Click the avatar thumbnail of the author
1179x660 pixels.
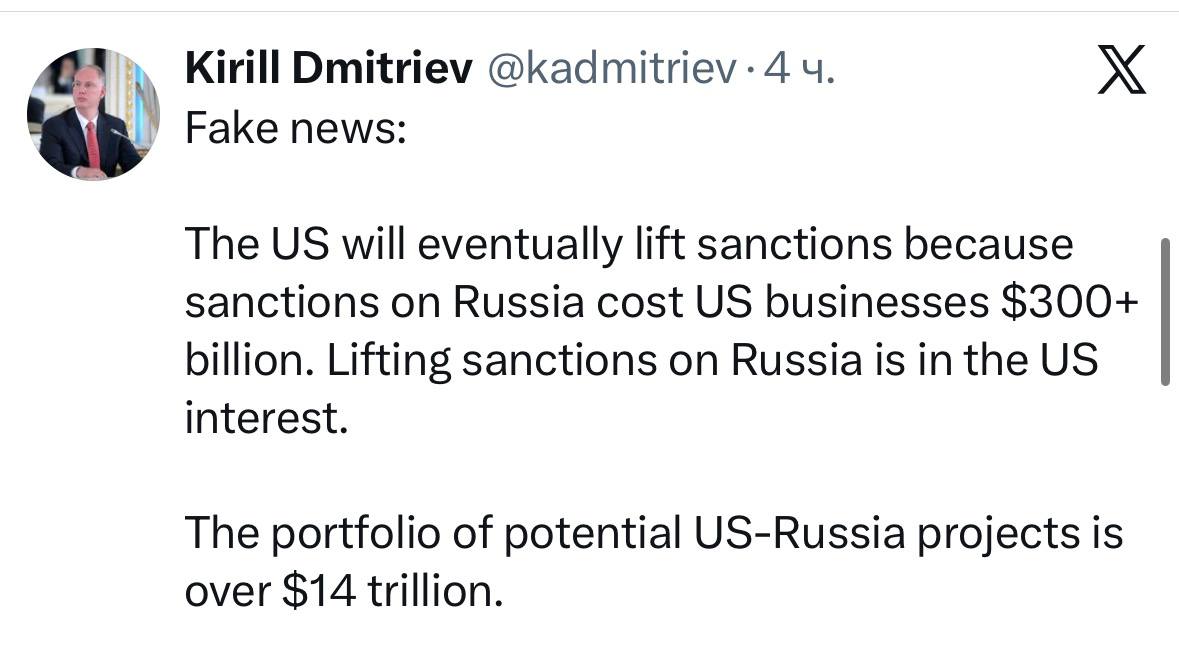93,113
